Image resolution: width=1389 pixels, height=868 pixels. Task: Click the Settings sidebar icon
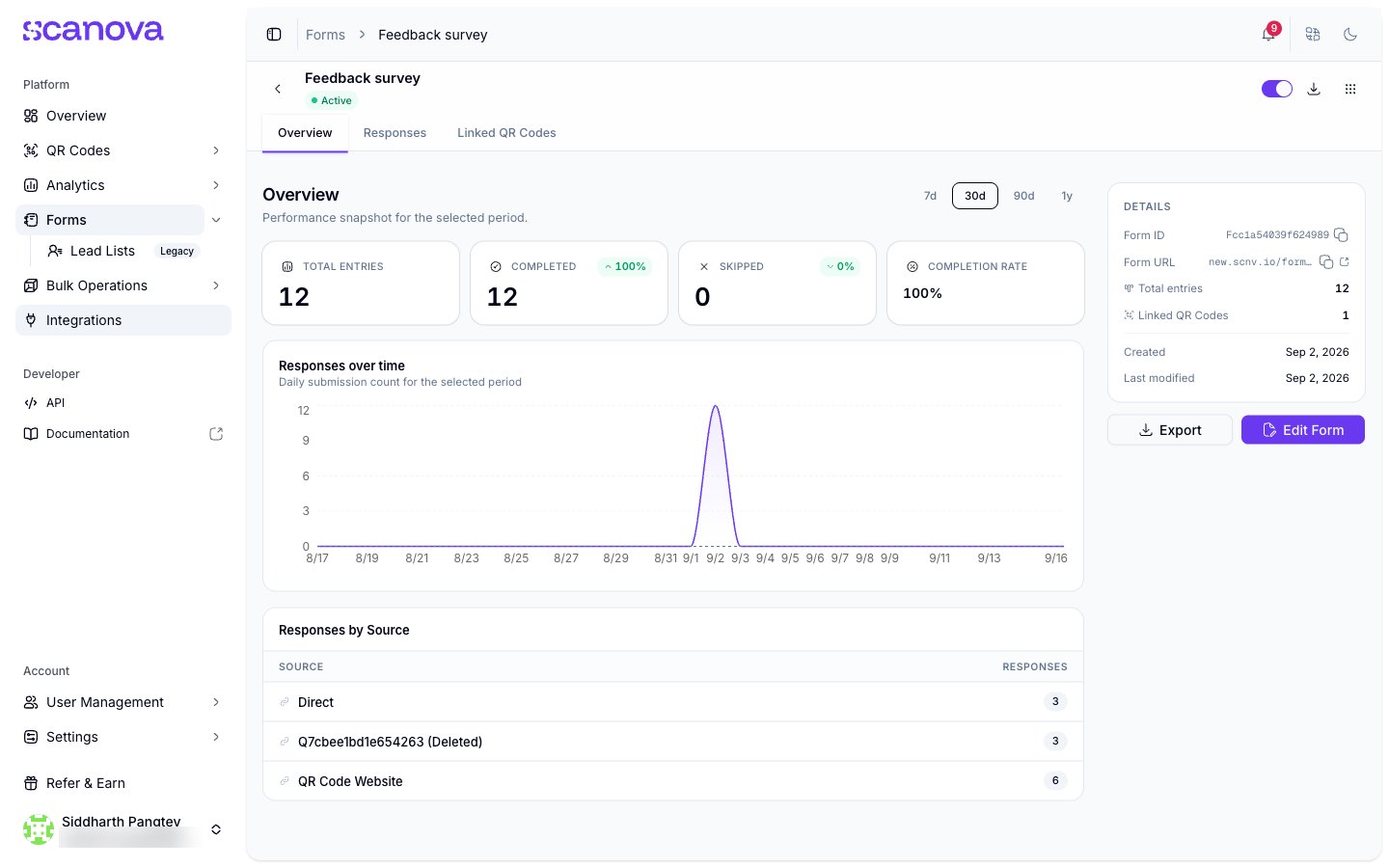(31, 737)
